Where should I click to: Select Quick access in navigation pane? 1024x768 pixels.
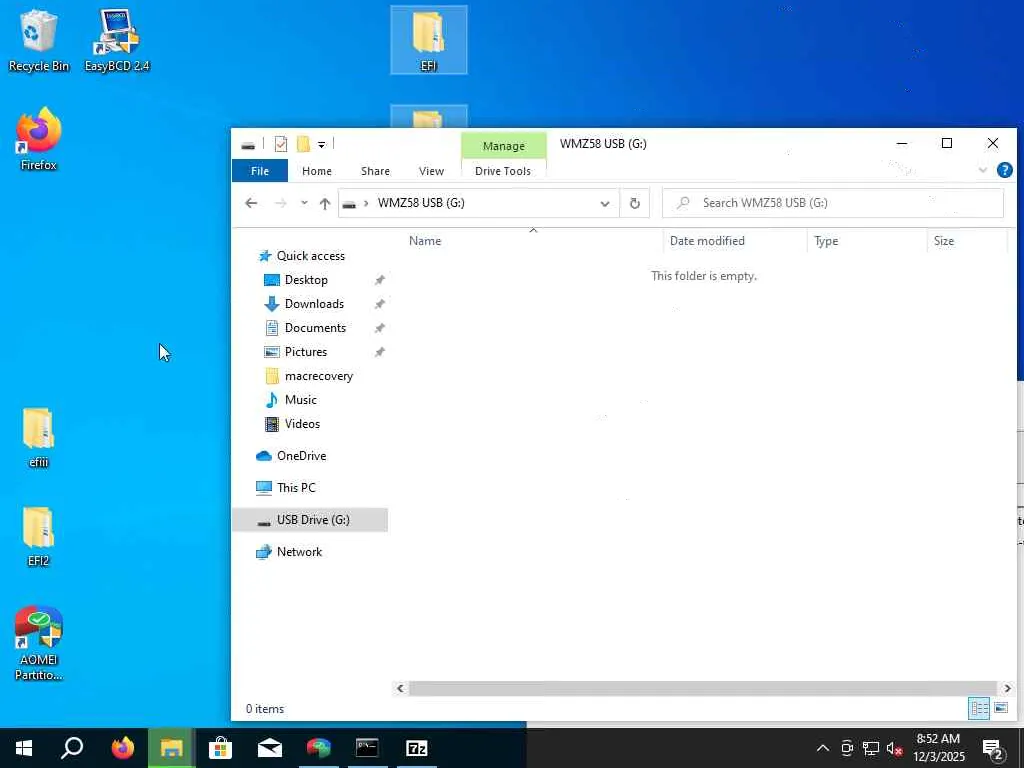tap(310, 256)
